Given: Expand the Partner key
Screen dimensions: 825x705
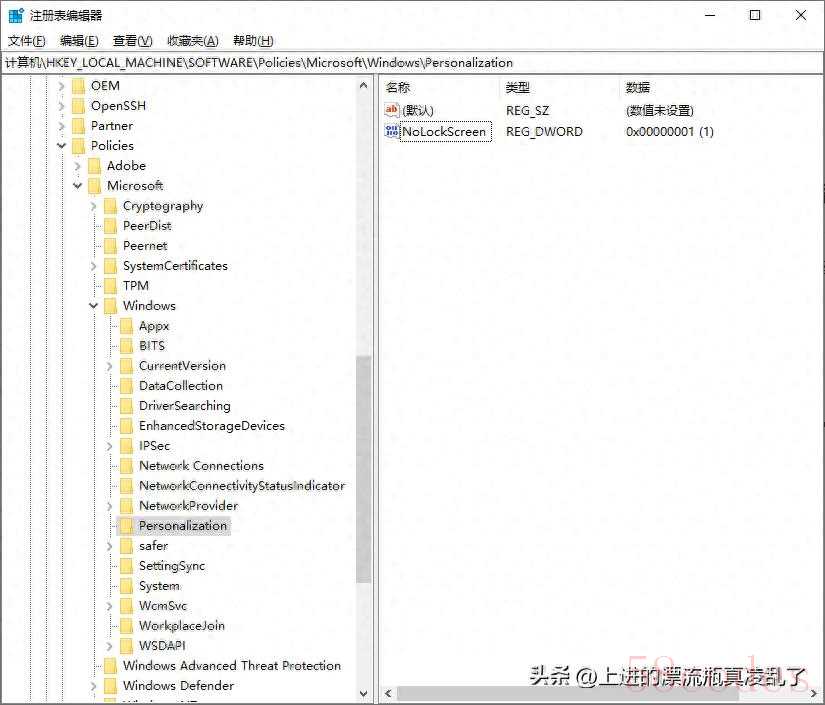Looking at the screenshot, I should (62, 126).
